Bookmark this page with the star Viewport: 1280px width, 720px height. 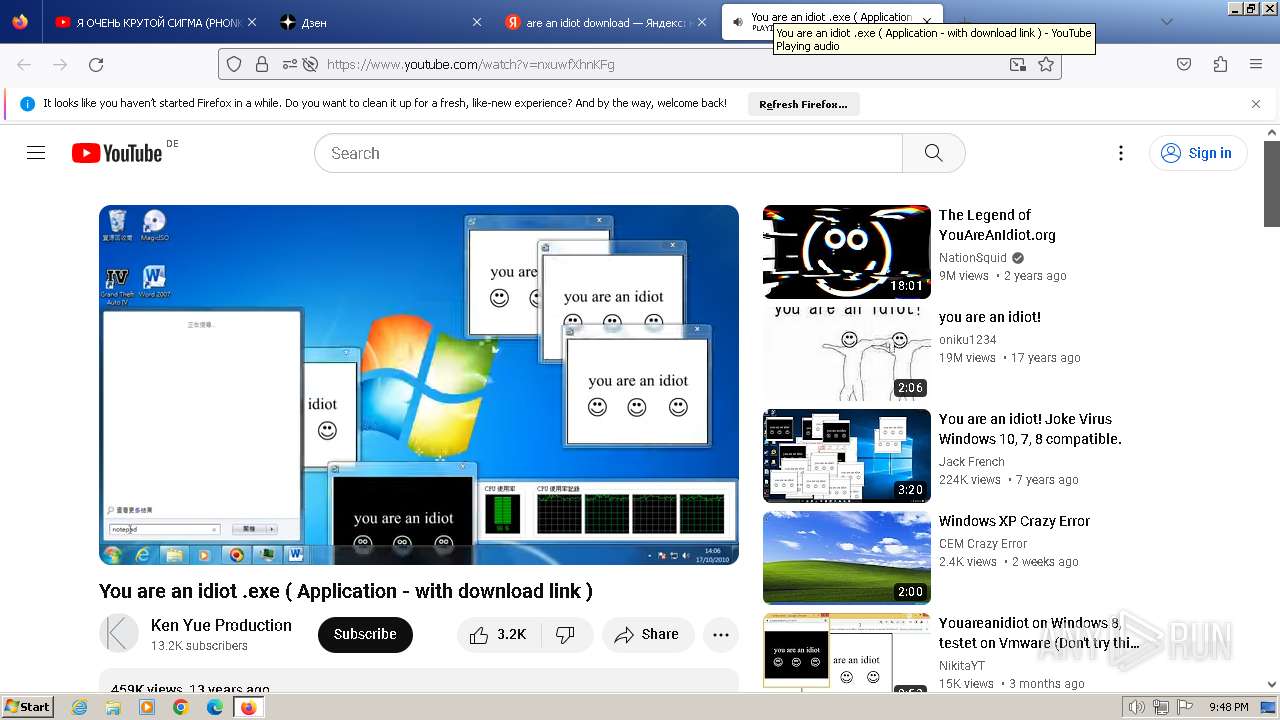[1046, 64]
